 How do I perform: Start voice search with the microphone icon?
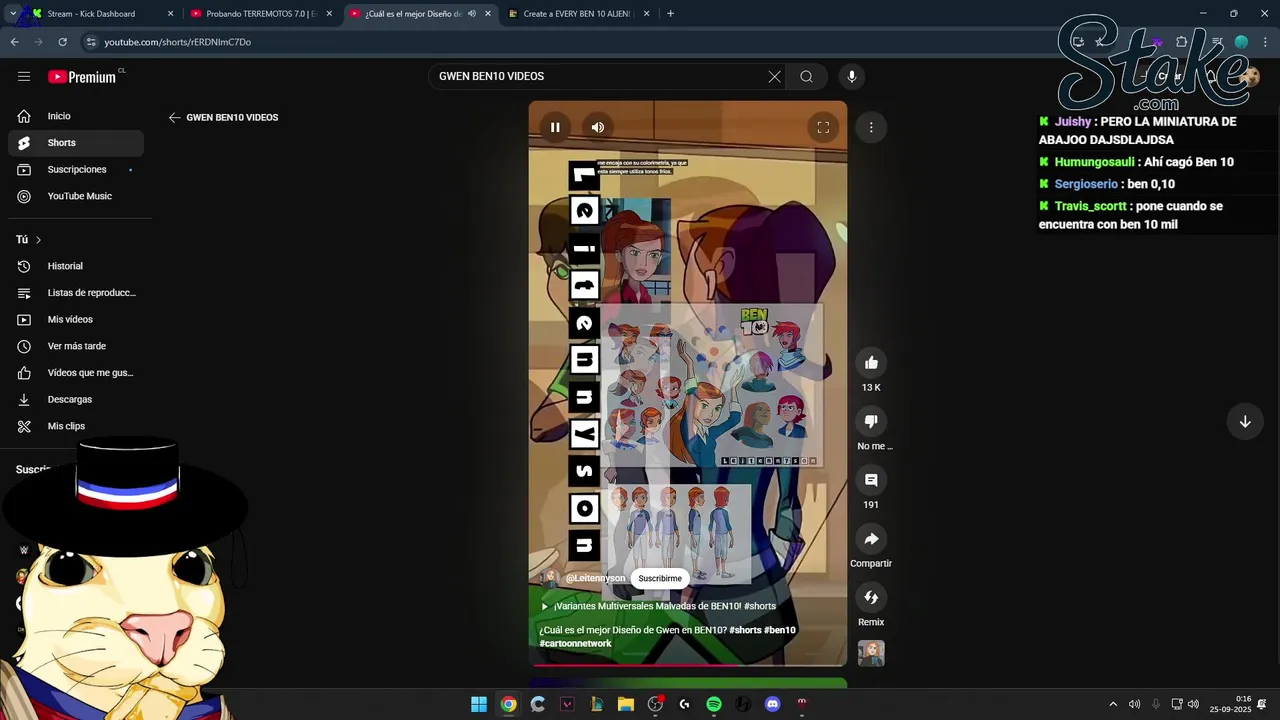(x=852, y=76)
